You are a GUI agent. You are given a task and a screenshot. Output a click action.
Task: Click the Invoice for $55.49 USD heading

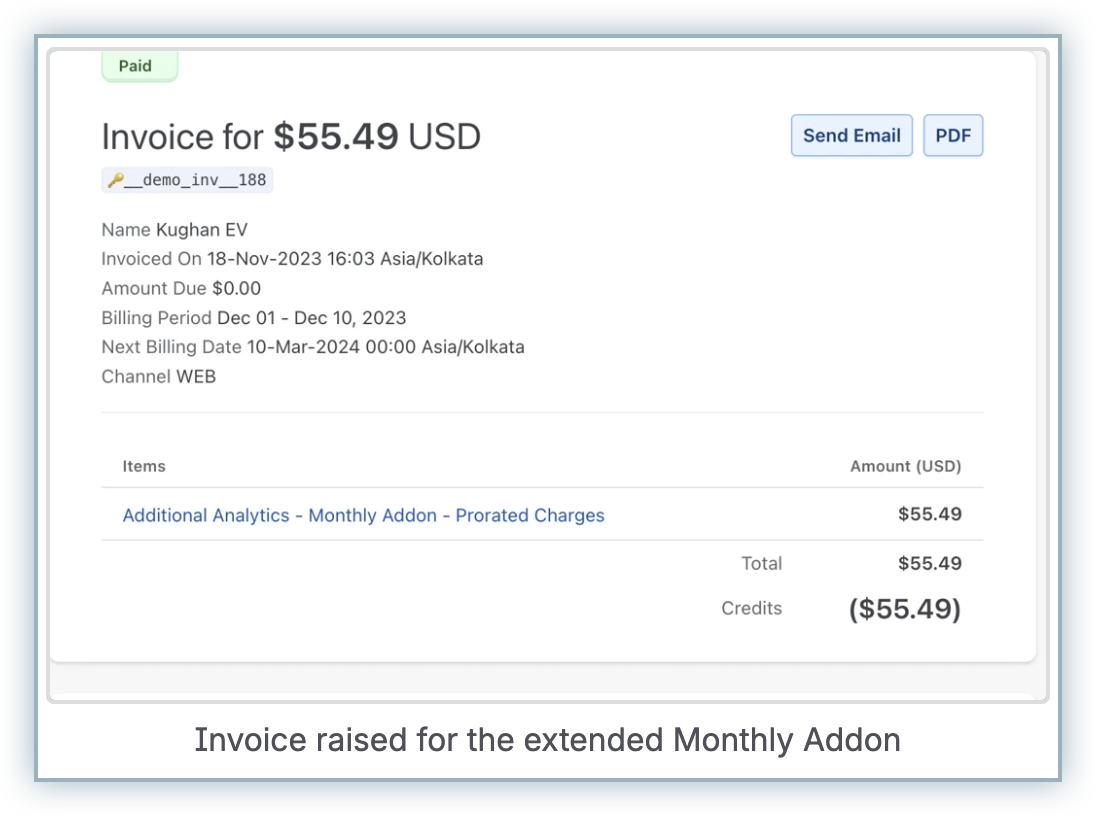tap(291, 137)
